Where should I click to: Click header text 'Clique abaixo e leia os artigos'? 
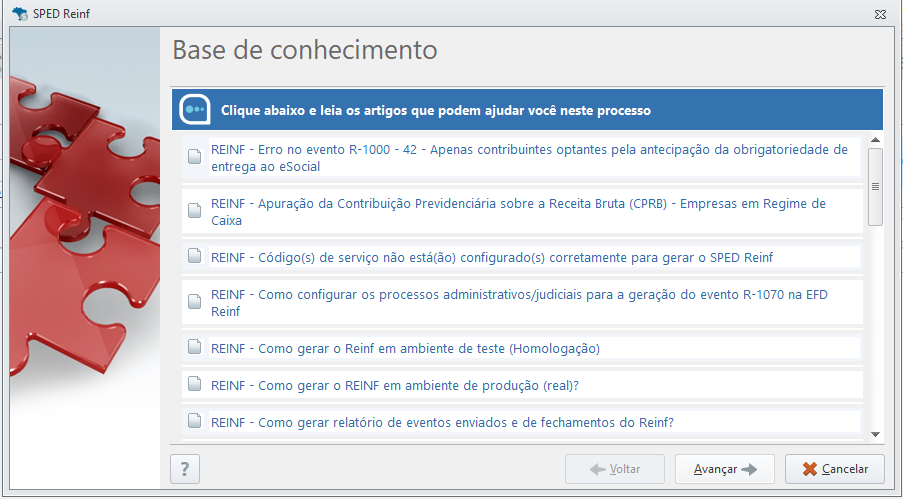[x=436, y=110]
